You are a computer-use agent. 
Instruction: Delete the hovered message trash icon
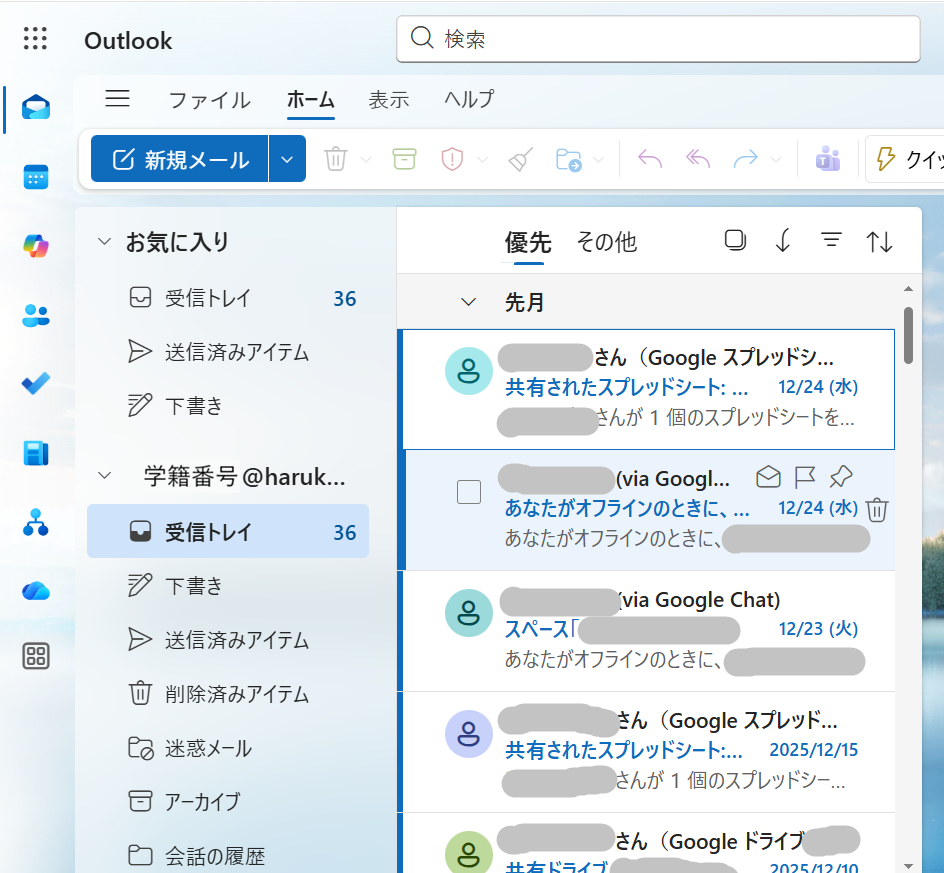[877, 509]
